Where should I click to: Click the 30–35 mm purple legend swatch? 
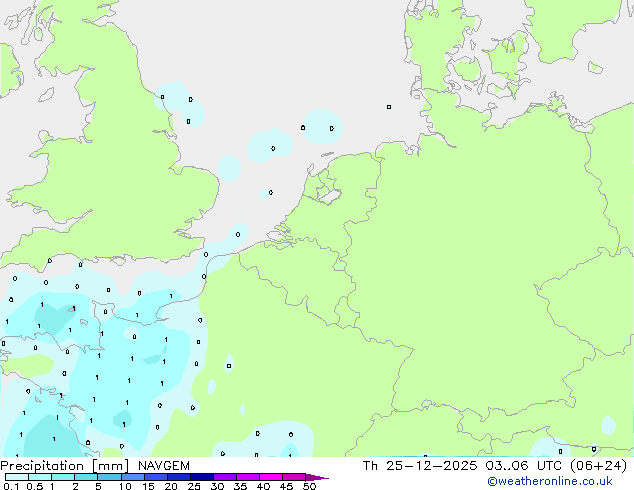pyautogui.click(x=225, y=477)
